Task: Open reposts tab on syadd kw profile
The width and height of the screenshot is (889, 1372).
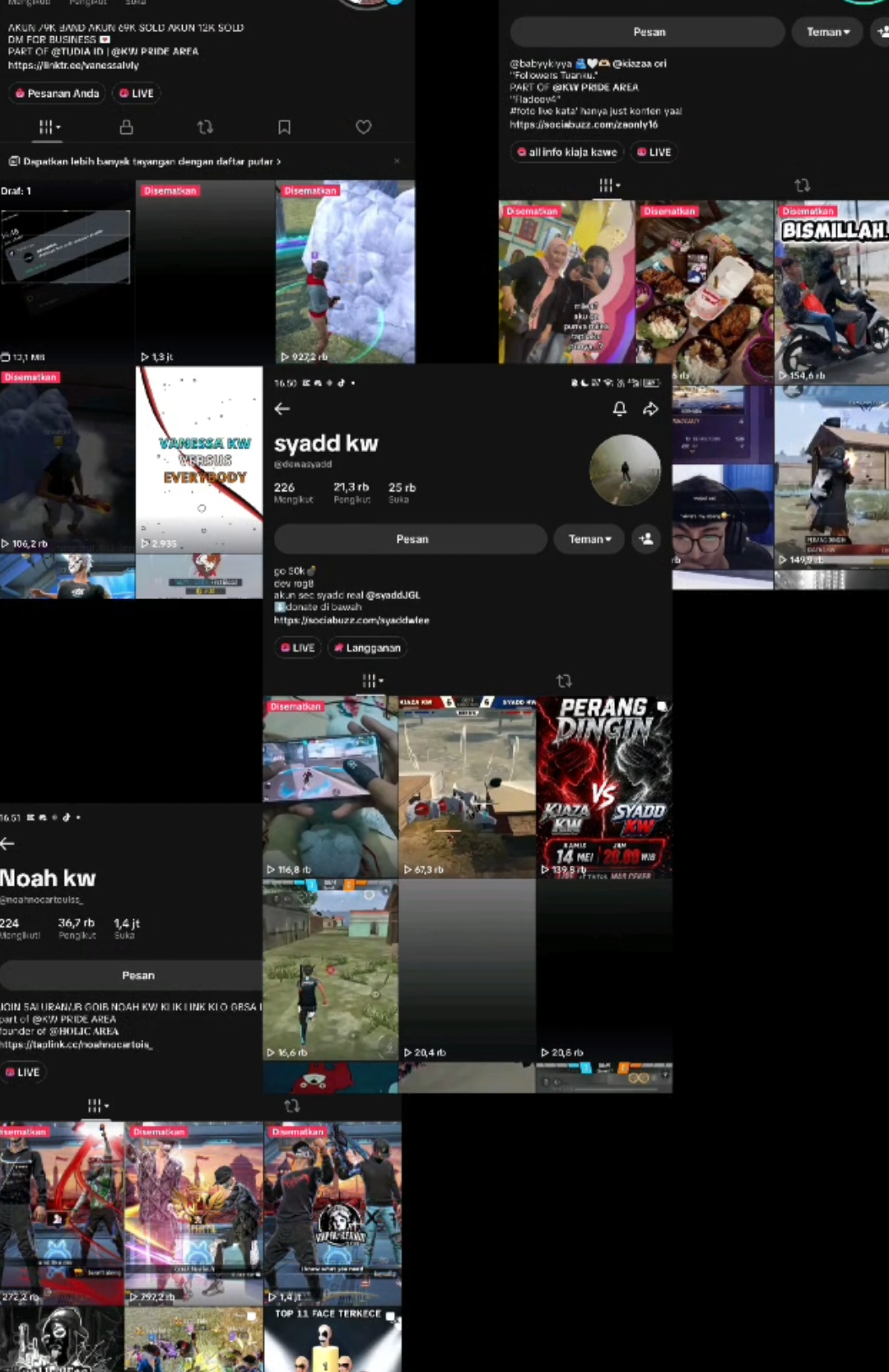Action: coord(564,681)
